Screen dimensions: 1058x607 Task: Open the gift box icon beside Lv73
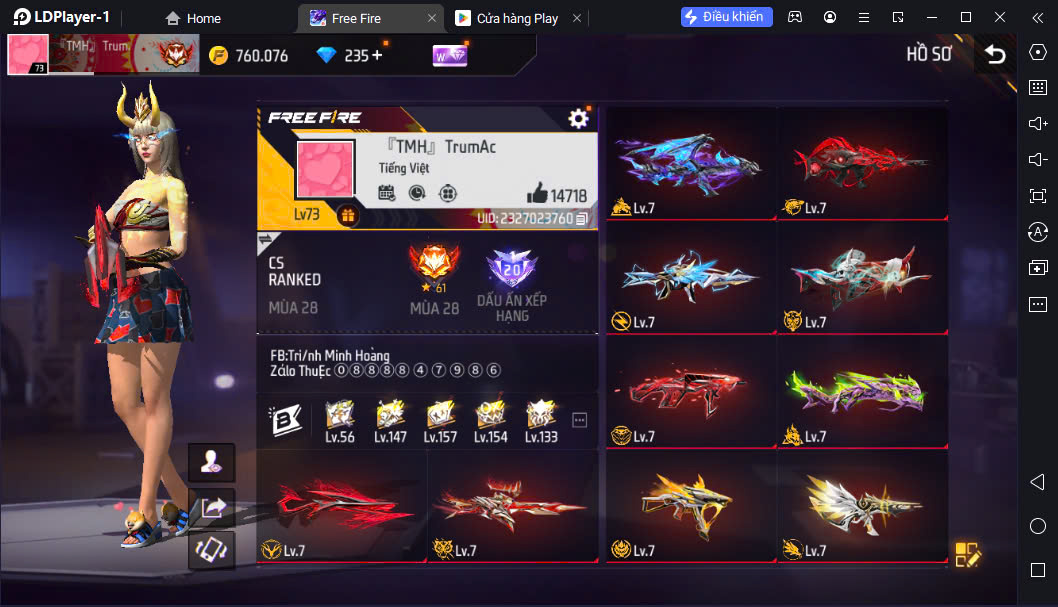pos(348,216)
